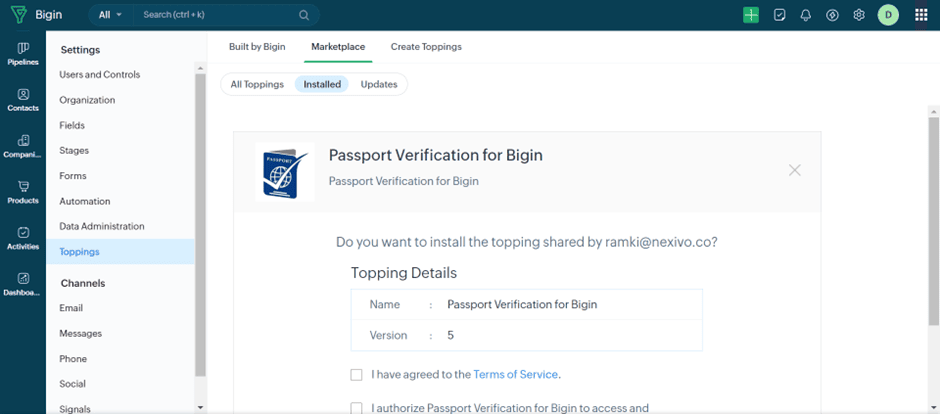Switch to Create Toppings tab

pyautogui.click(x=426, y=46)
